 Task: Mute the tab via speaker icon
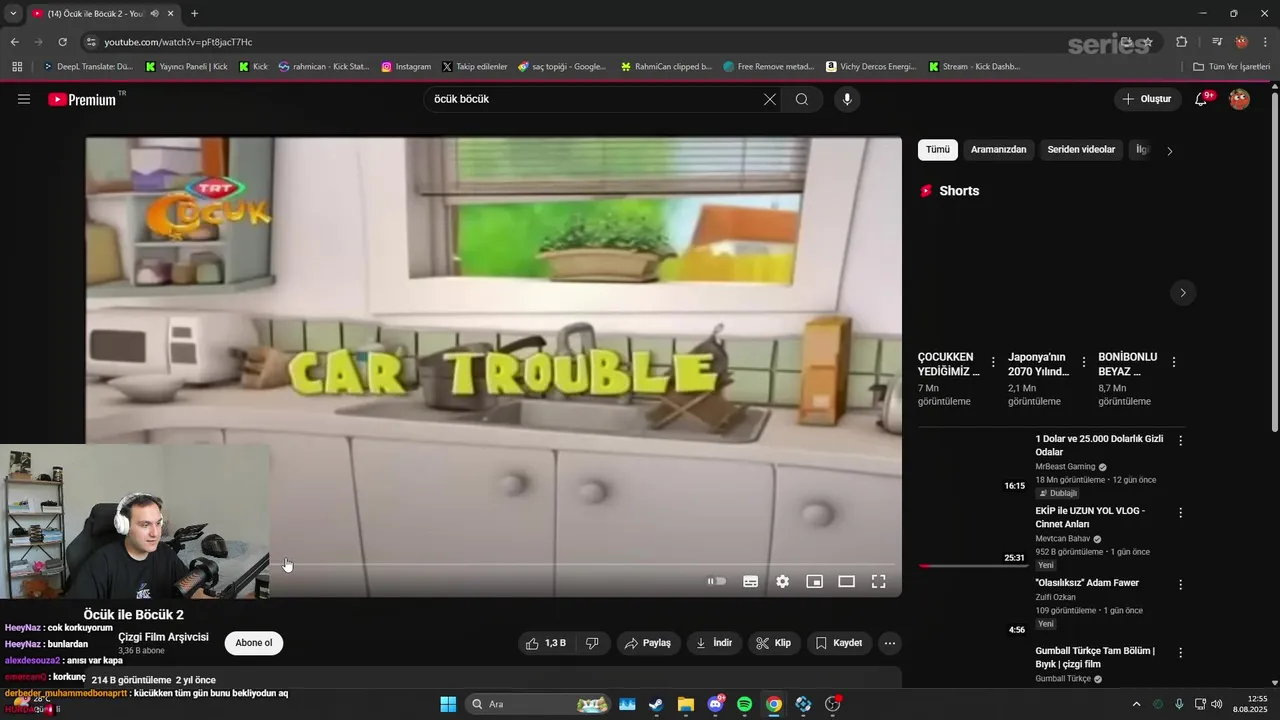154,13
